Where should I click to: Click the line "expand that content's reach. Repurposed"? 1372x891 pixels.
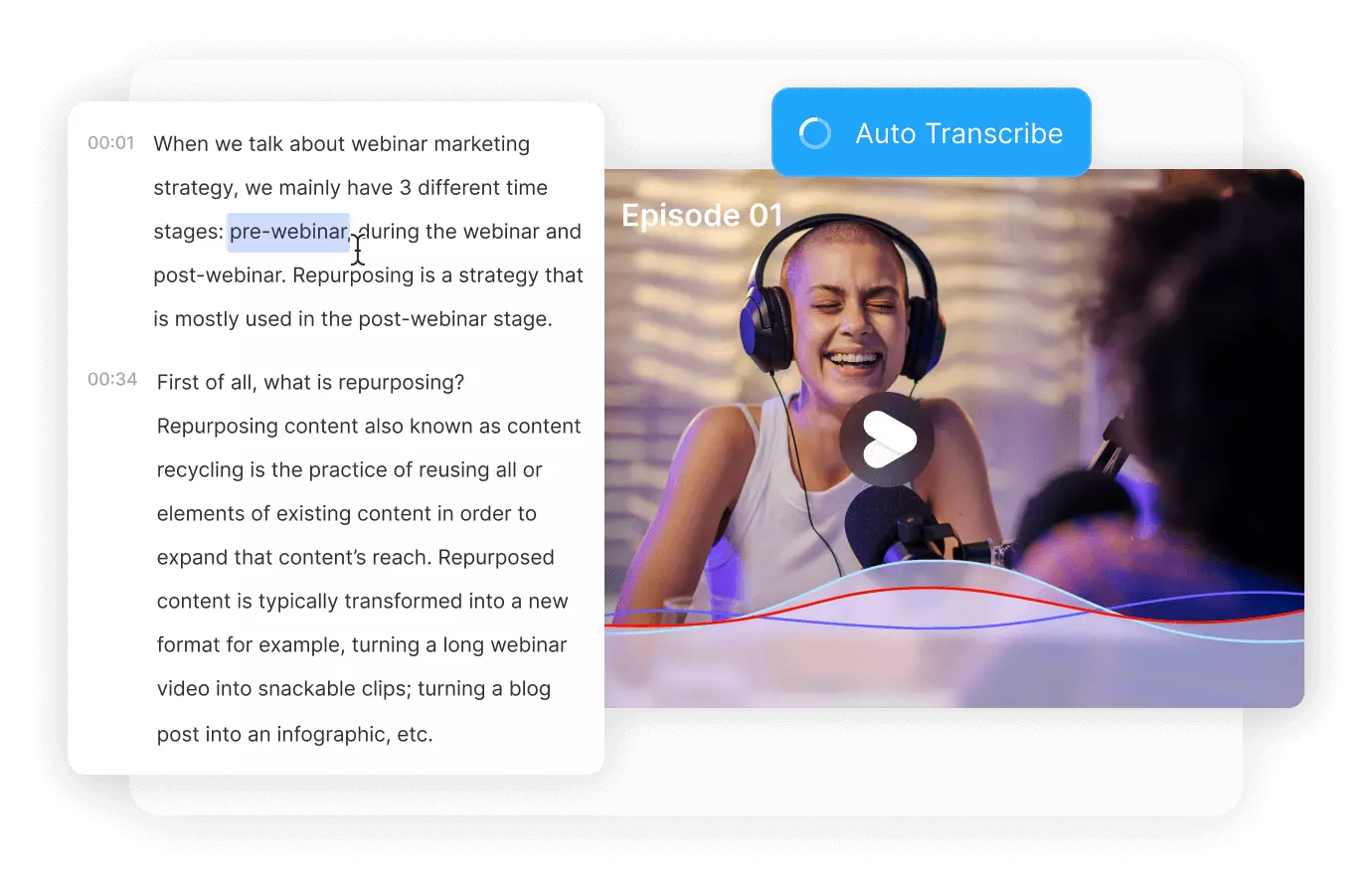(x=356, y=558)
